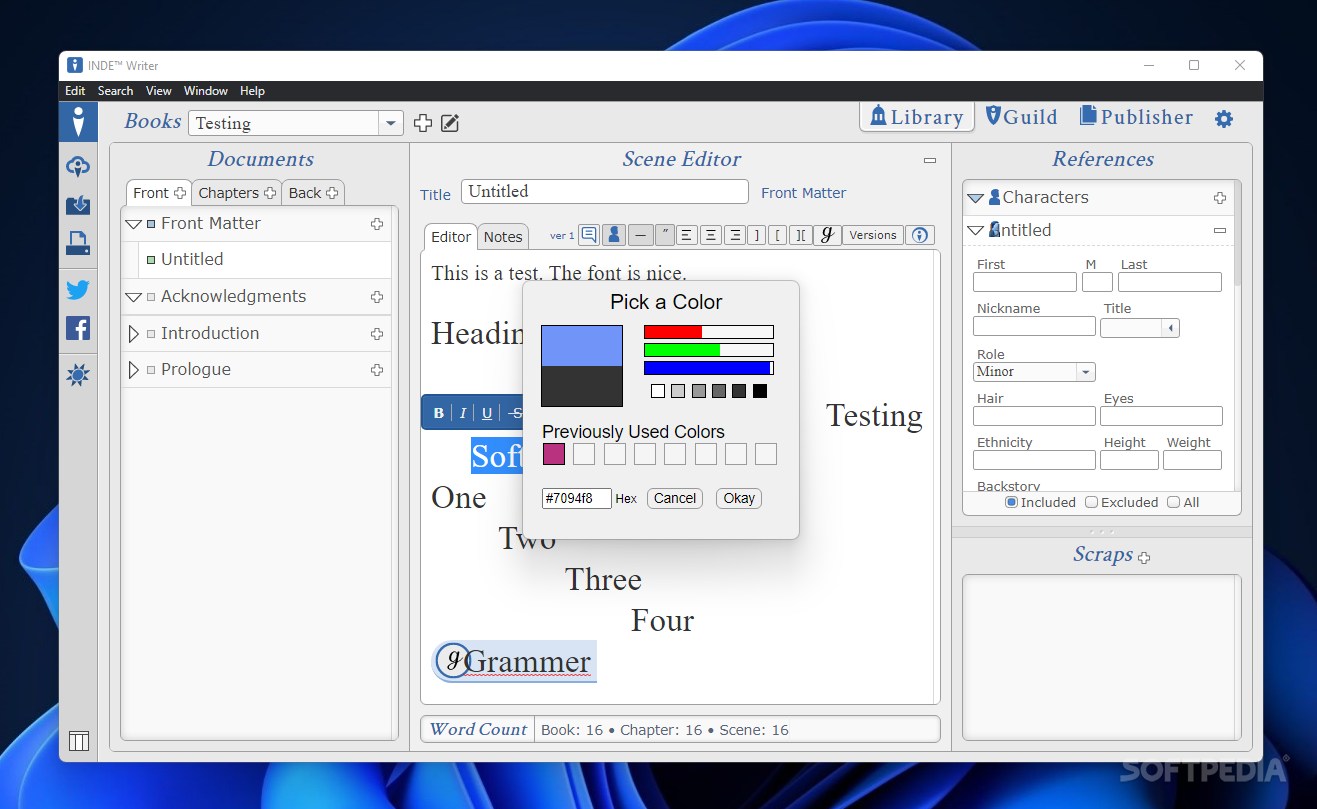Viewport: 1317px width, 809px height.
Task: Click the column layout icon at sidebar bottom
Action: tap(78, 741)
